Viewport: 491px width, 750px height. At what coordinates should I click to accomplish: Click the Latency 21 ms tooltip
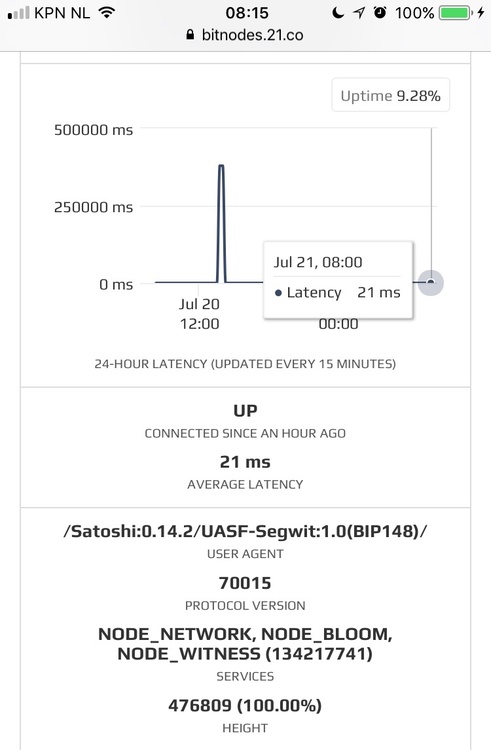pyautogui.click(x=338, y=280)
